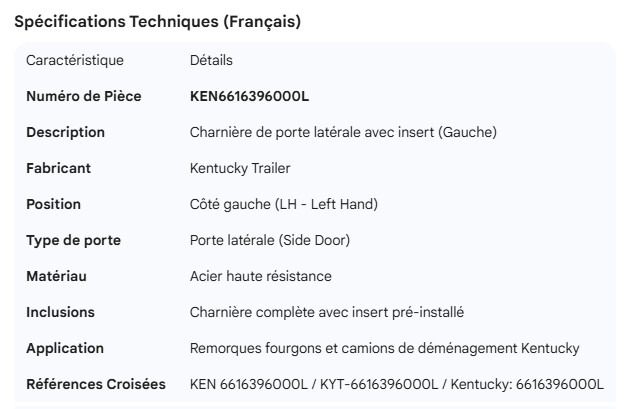Image resolution: width=627 pixels, height=409 pixels.
Task: Click the Charnière de porte latérale description text
Action: [x=343, y=132]
